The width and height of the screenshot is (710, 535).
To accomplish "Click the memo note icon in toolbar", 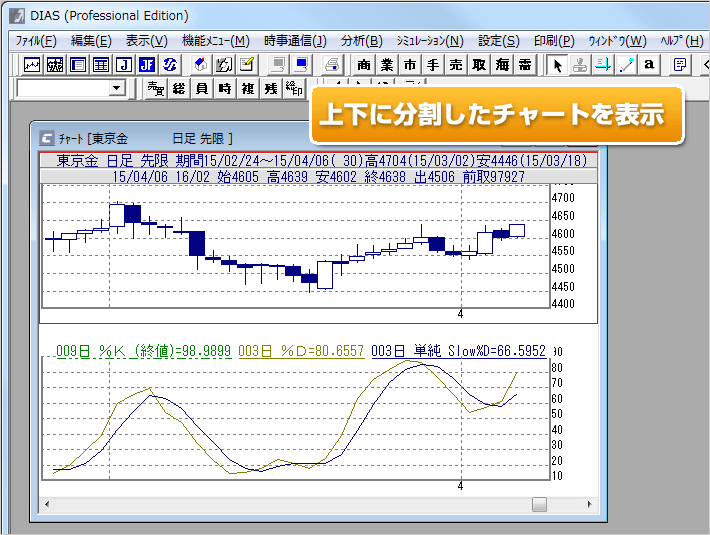I will pos(680,65).
